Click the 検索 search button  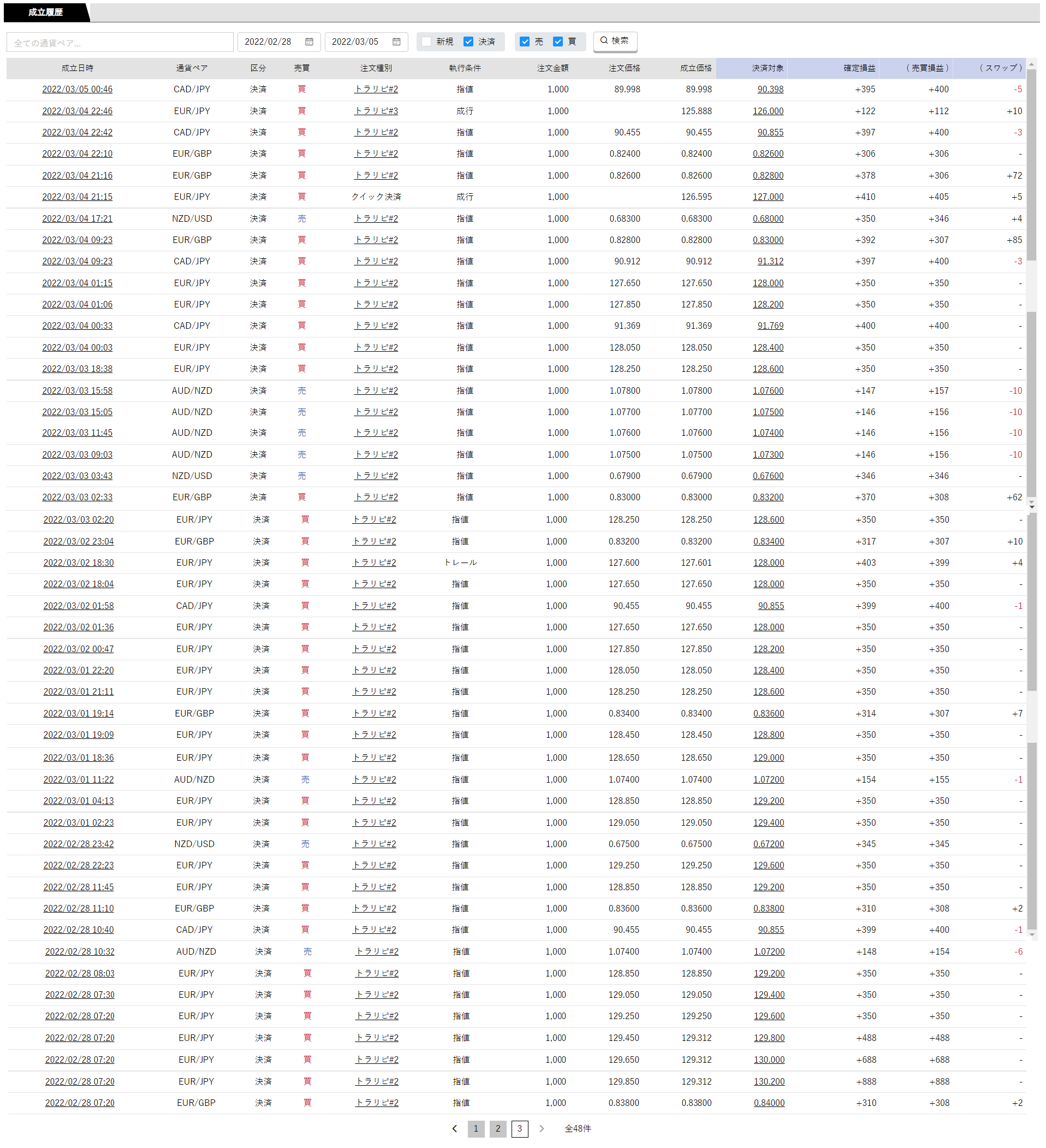[x=615, y=41]
